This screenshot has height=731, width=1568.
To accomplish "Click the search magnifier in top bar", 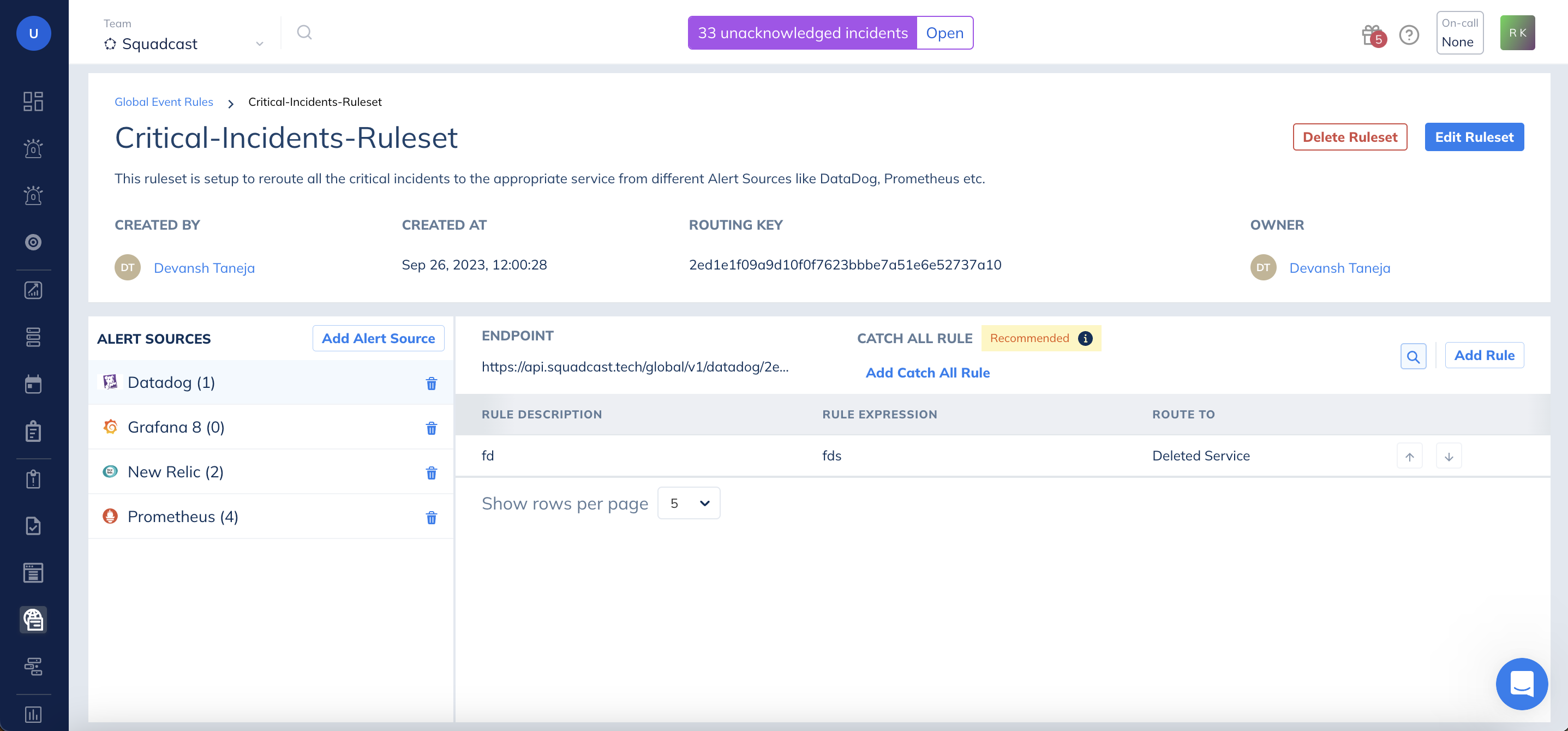I will (x=304, y=32).
